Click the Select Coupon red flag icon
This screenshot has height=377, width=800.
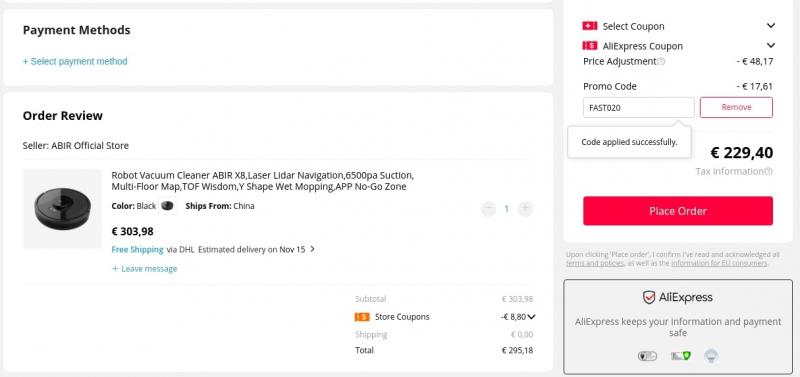(589, 26)
